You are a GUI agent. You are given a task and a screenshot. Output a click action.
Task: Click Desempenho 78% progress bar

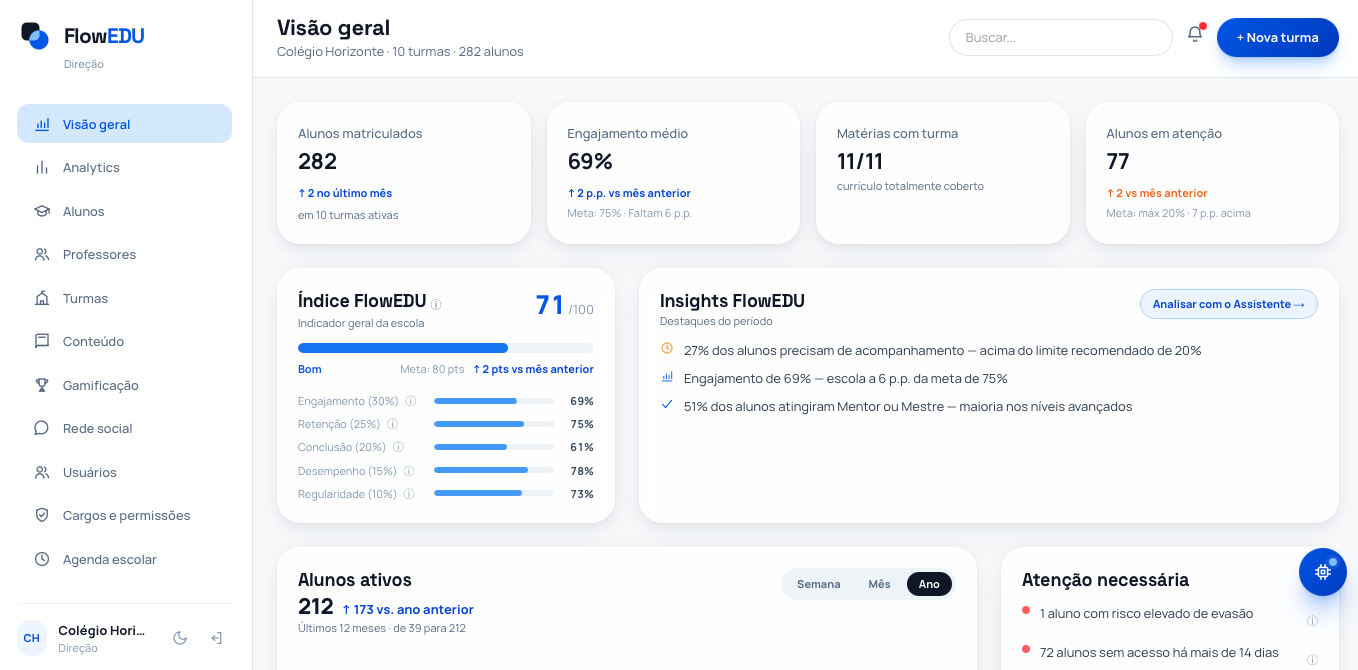pos(494,470)
